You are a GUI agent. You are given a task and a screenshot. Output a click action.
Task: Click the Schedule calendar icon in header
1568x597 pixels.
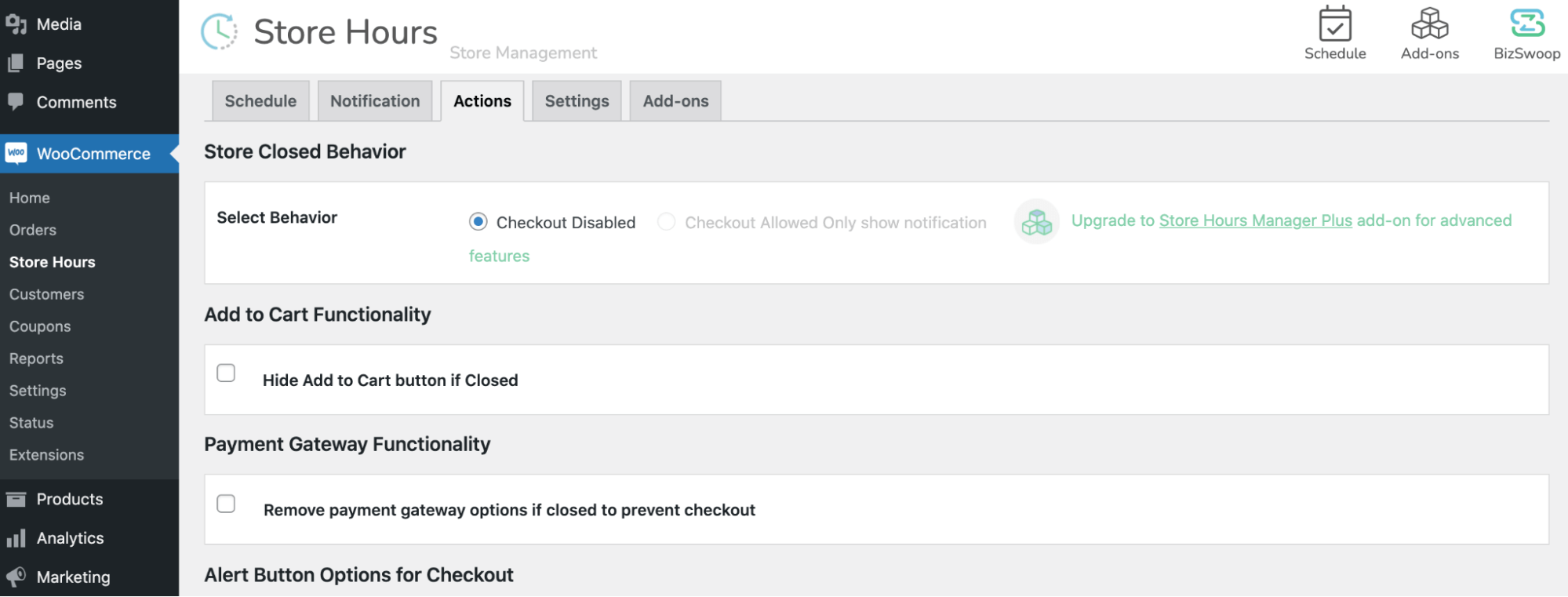[1334, 24]
